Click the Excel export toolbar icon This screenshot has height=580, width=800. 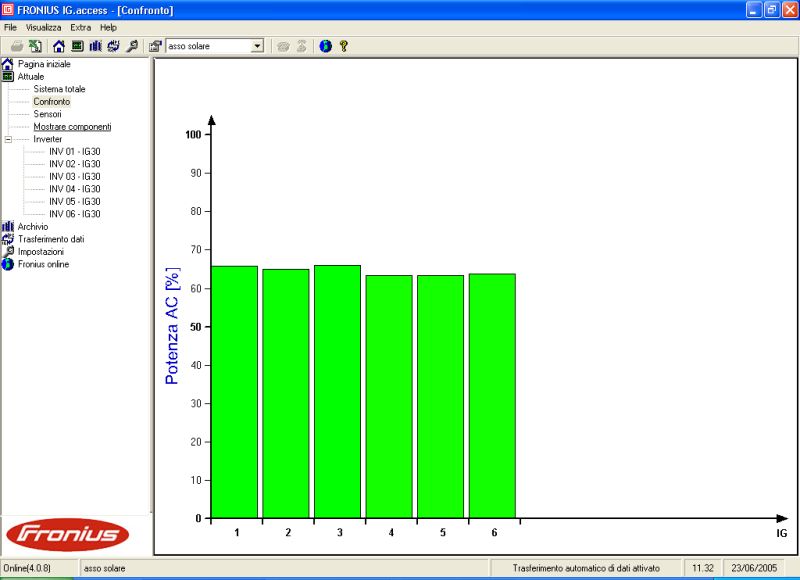(35, 46)
